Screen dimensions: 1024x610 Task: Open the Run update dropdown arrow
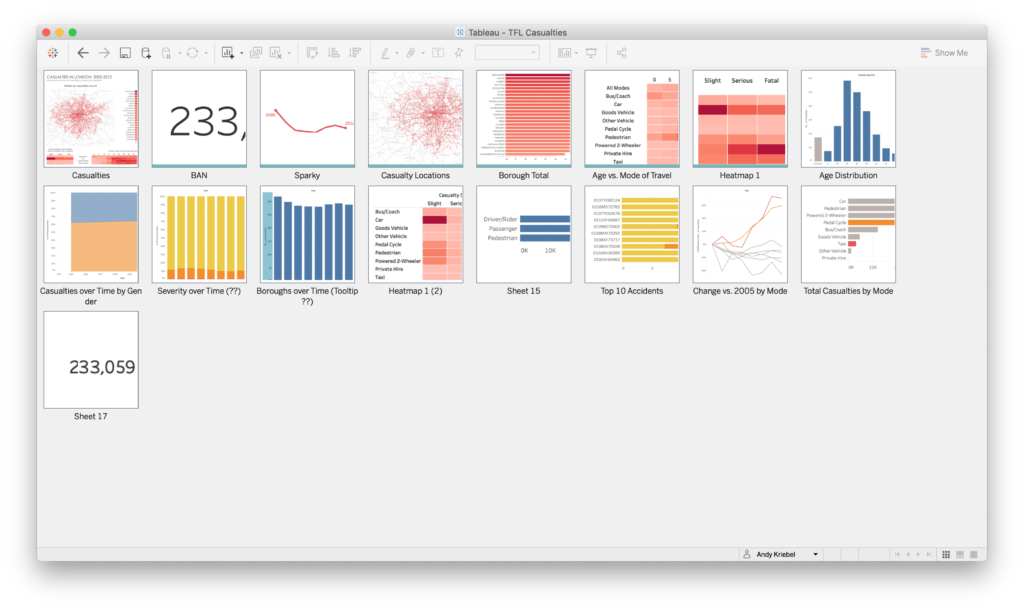point(206,54)
